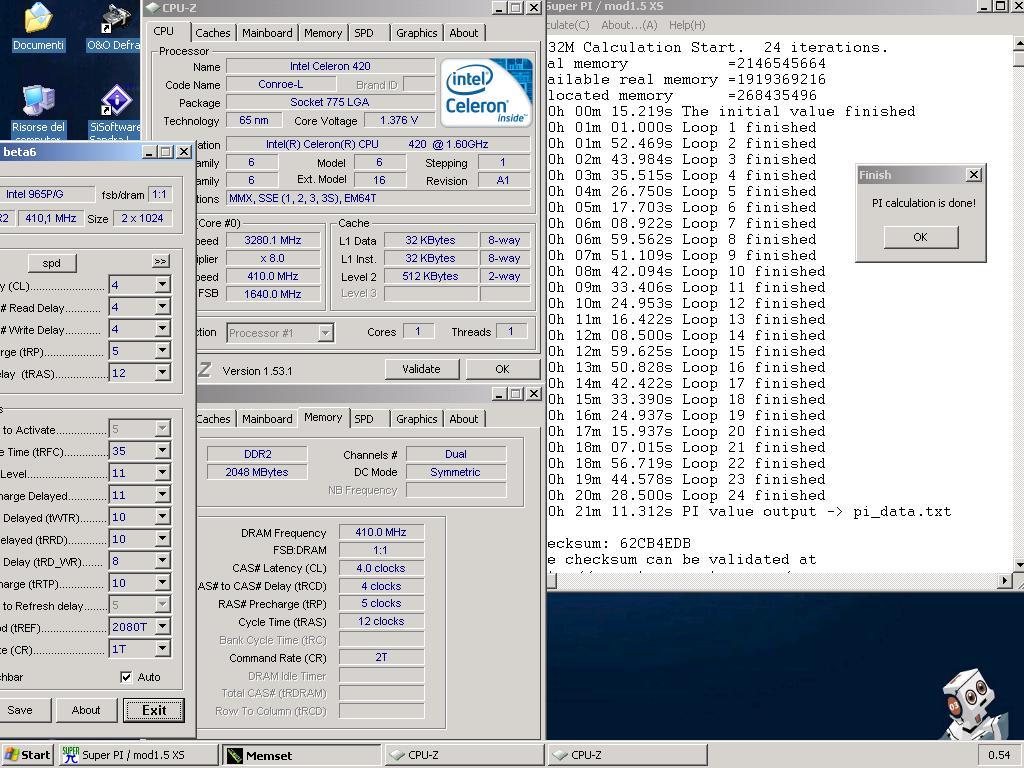
Task: Activate the first CPU-Z taskbar button
Action: tap(464, 755)
